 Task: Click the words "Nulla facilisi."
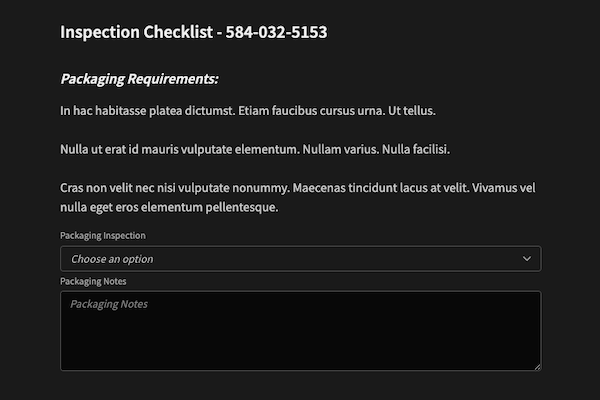click(416, 149)
